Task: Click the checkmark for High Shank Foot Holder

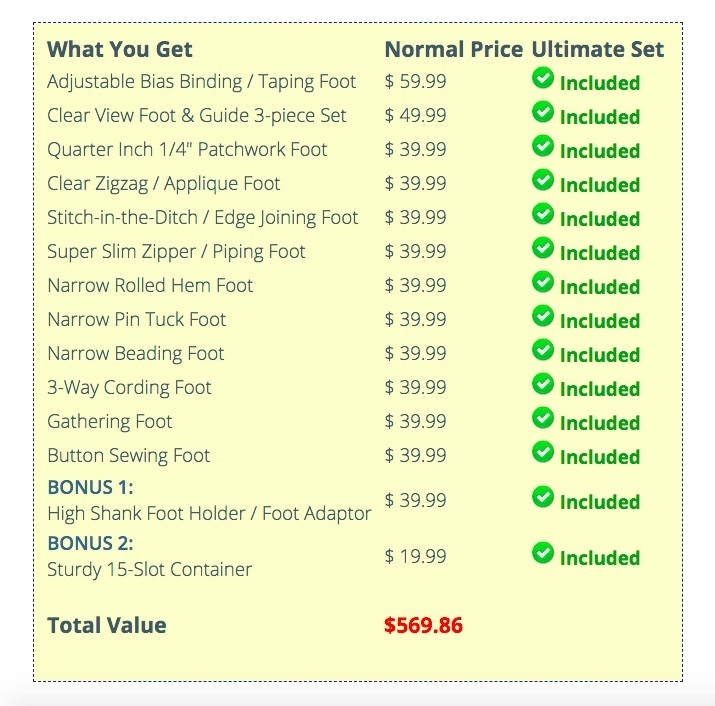Action: (543, 497)
